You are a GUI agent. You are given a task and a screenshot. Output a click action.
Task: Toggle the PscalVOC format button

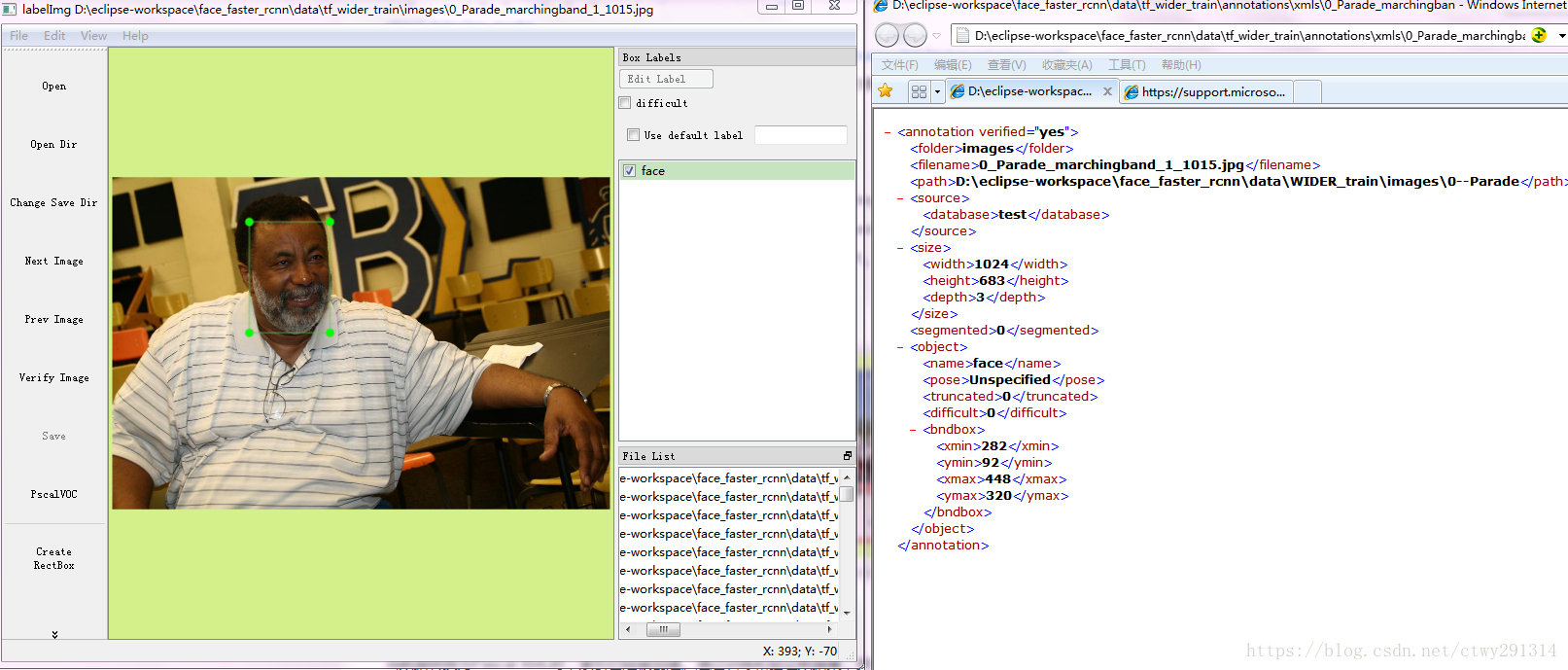coord(54,495)
